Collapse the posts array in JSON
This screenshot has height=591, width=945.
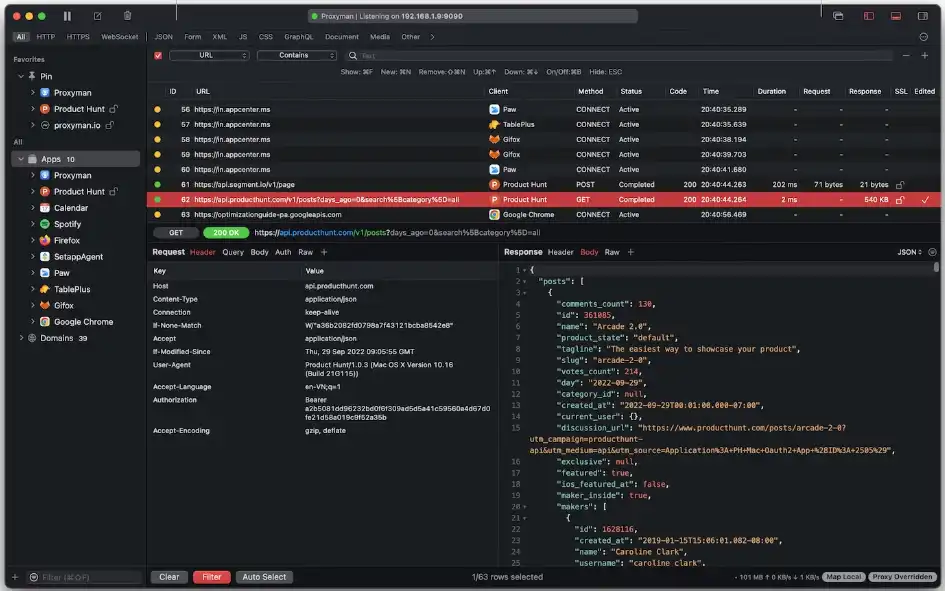click(524, 281)
